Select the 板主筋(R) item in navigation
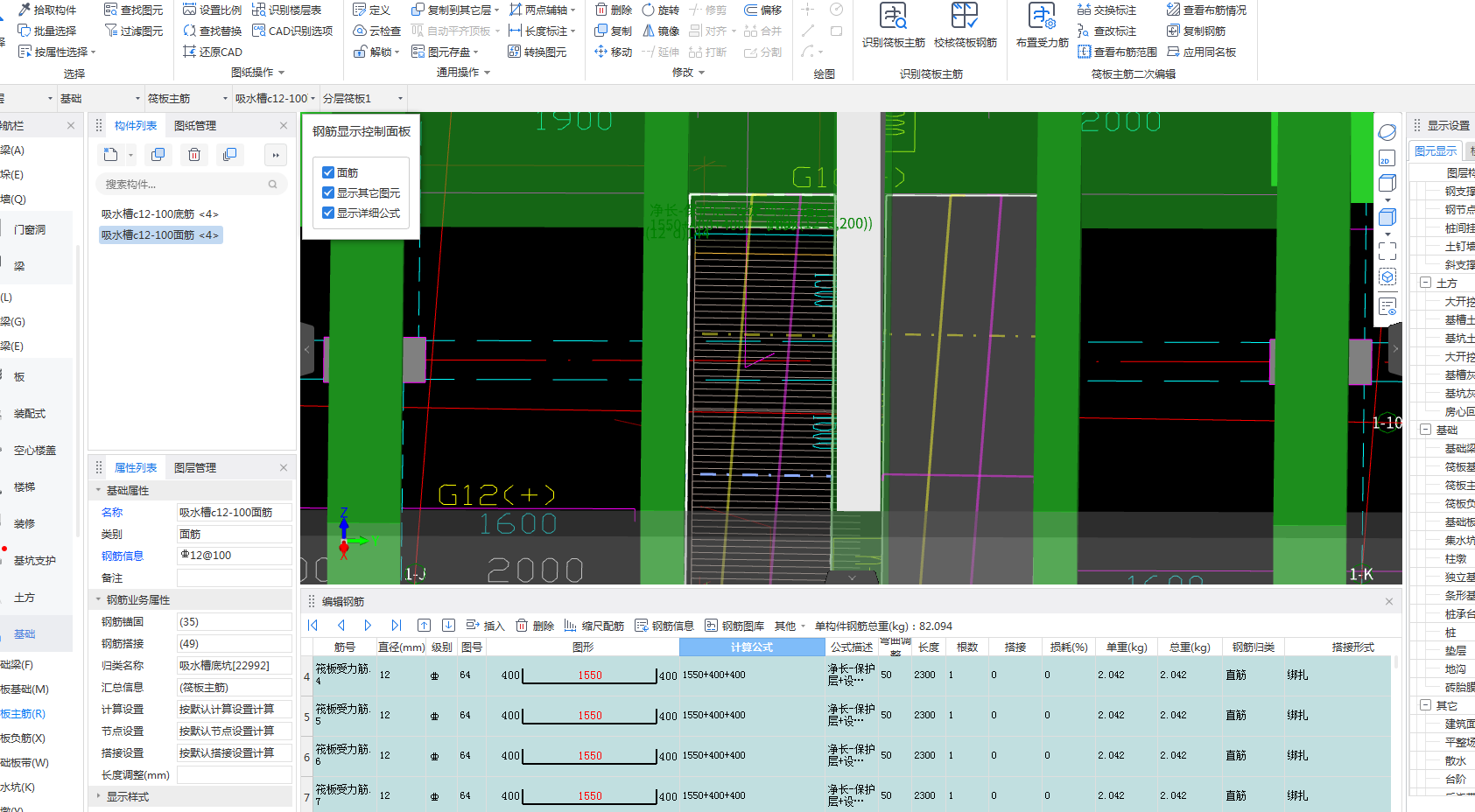The height and width of the screenshot is (812, 1475). [x=23, y=714]
